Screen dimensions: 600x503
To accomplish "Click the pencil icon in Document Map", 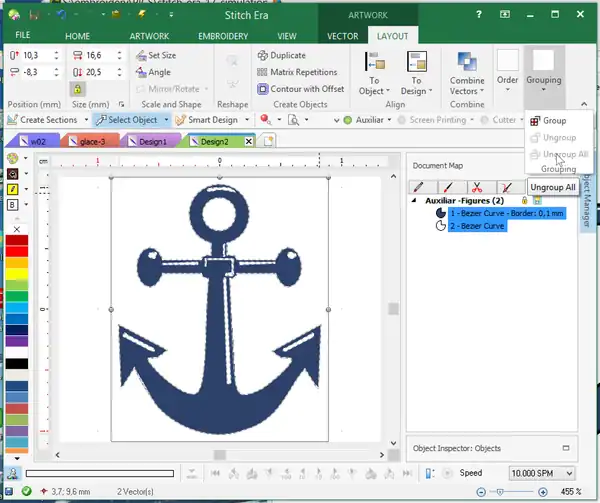I will tap(420, 186).
